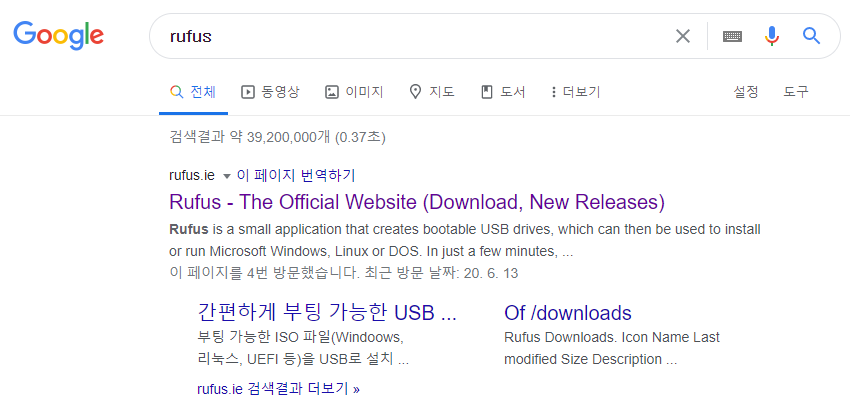Open the Of /downloads sitelink
Image resolution: width=850 pixels, height=418 pixels.
point(568,313)
